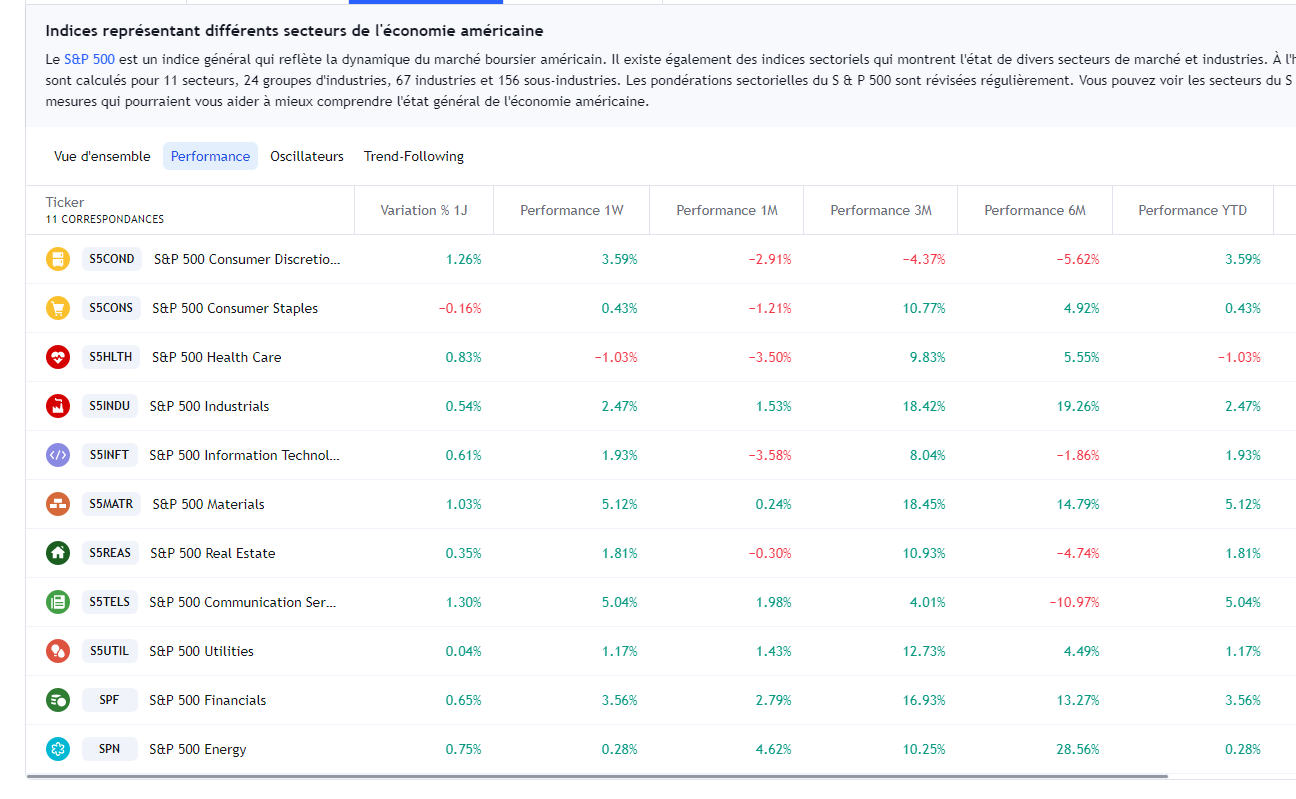Open S&P 500 Energy row name

click(x=198, y=750)
